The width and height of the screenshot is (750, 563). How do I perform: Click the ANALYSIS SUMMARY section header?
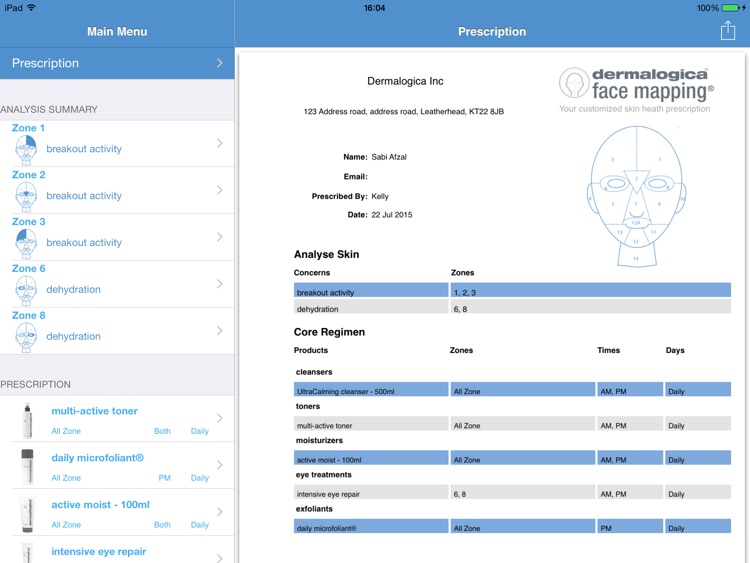tap(49, 110)
